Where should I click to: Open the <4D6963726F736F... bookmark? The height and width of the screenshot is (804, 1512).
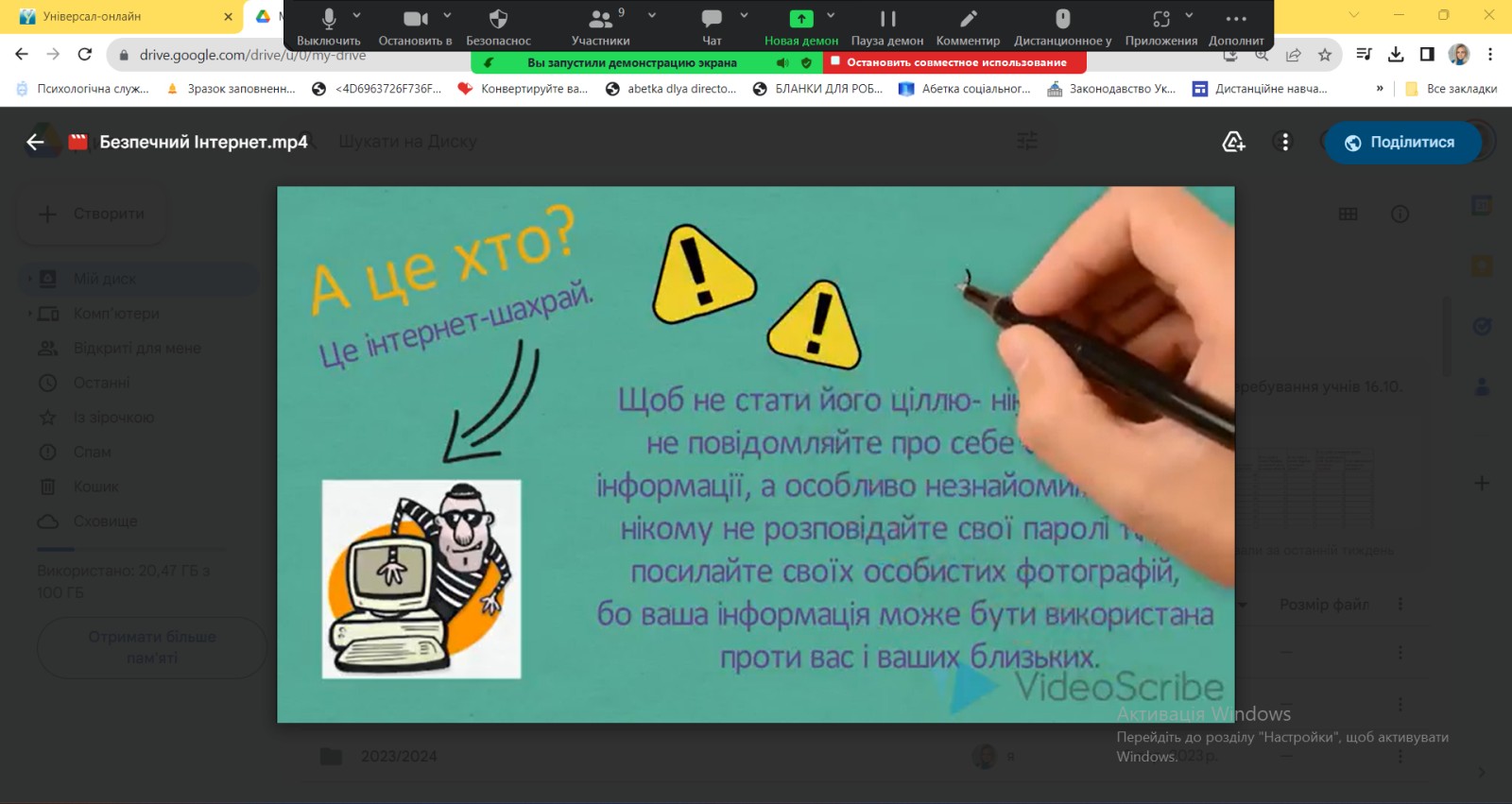pos(376,89)
